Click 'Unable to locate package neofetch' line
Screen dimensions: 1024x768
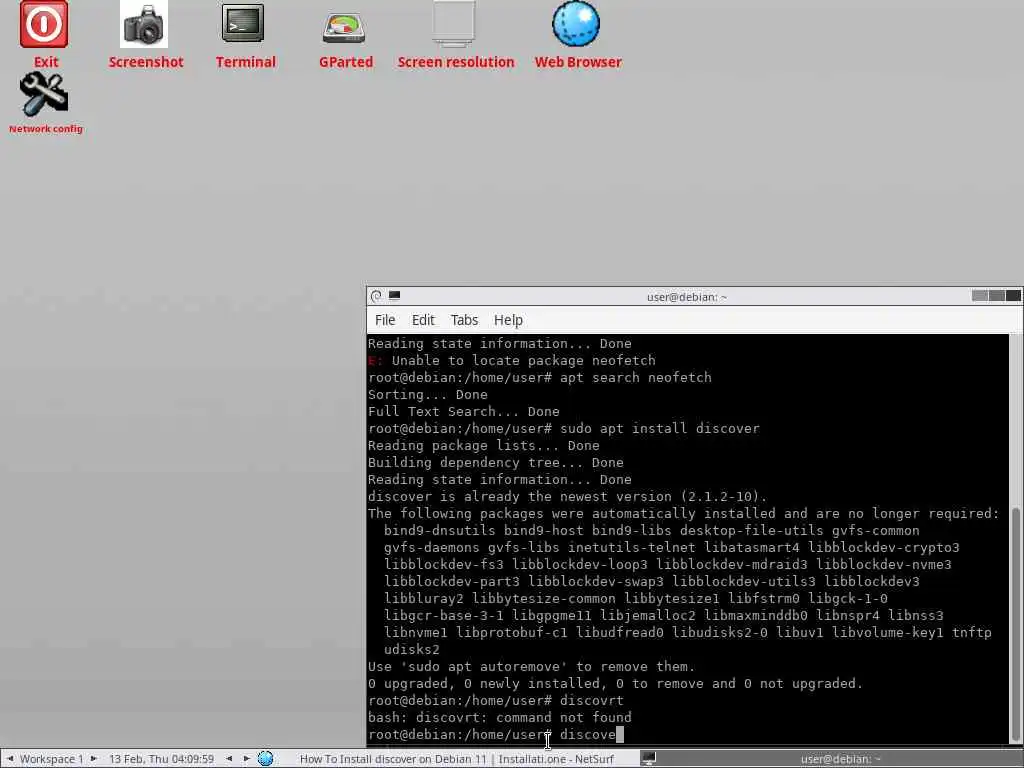[511, 360]
